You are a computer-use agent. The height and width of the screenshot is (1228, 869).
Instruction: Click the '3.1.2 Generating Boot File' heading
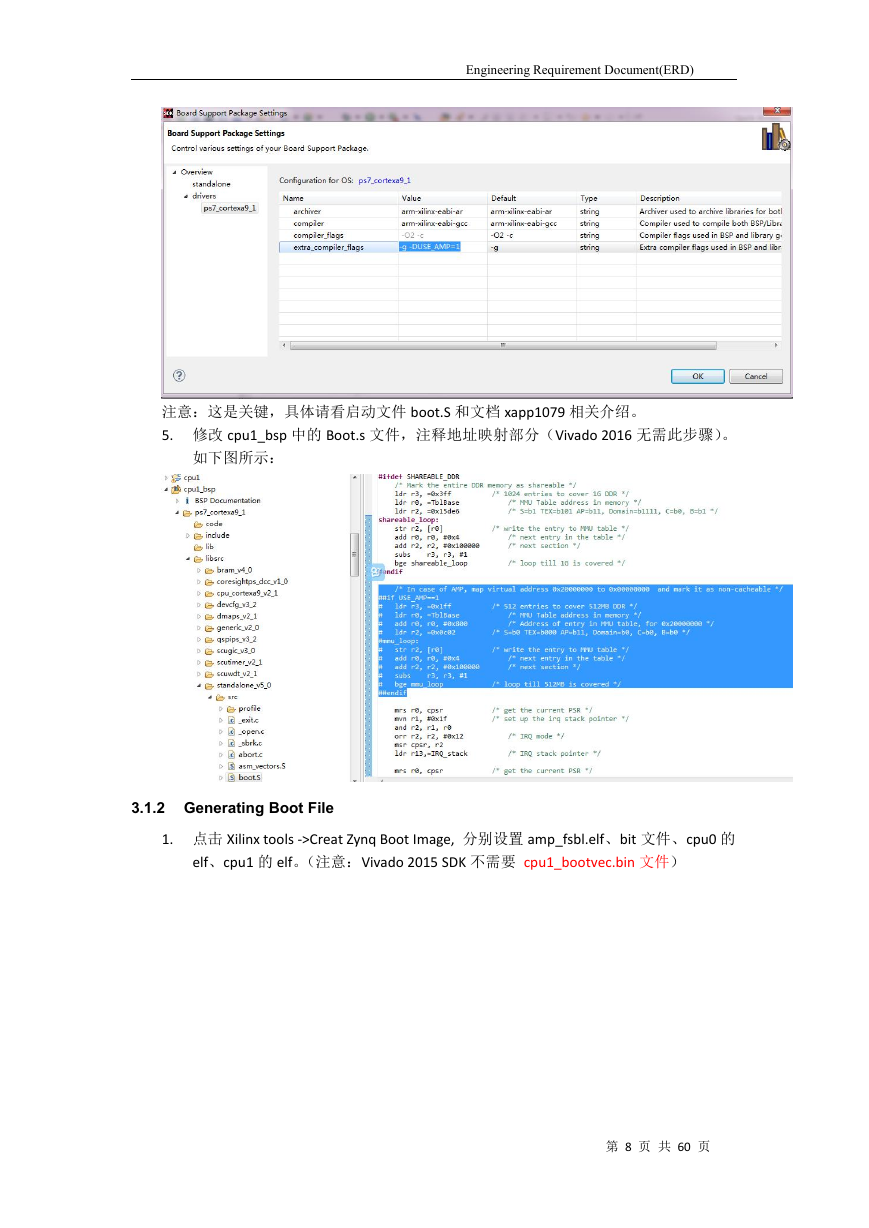tap(232, 808)
